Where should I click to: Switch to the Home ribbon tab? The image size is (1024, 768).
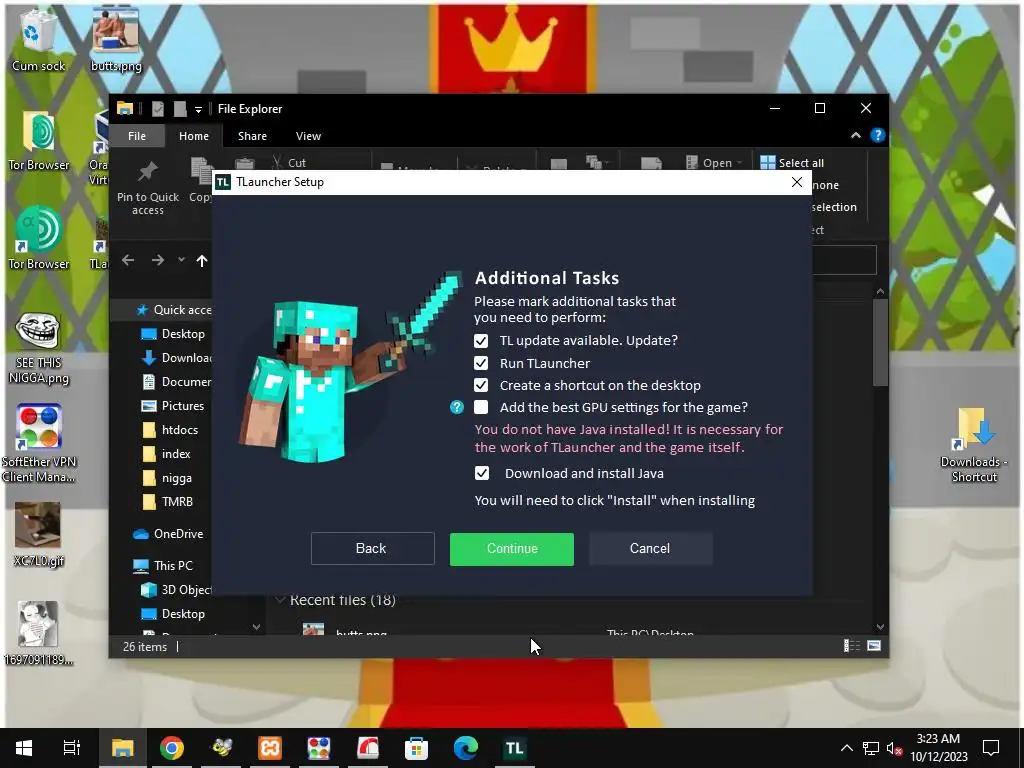(194, 136)
